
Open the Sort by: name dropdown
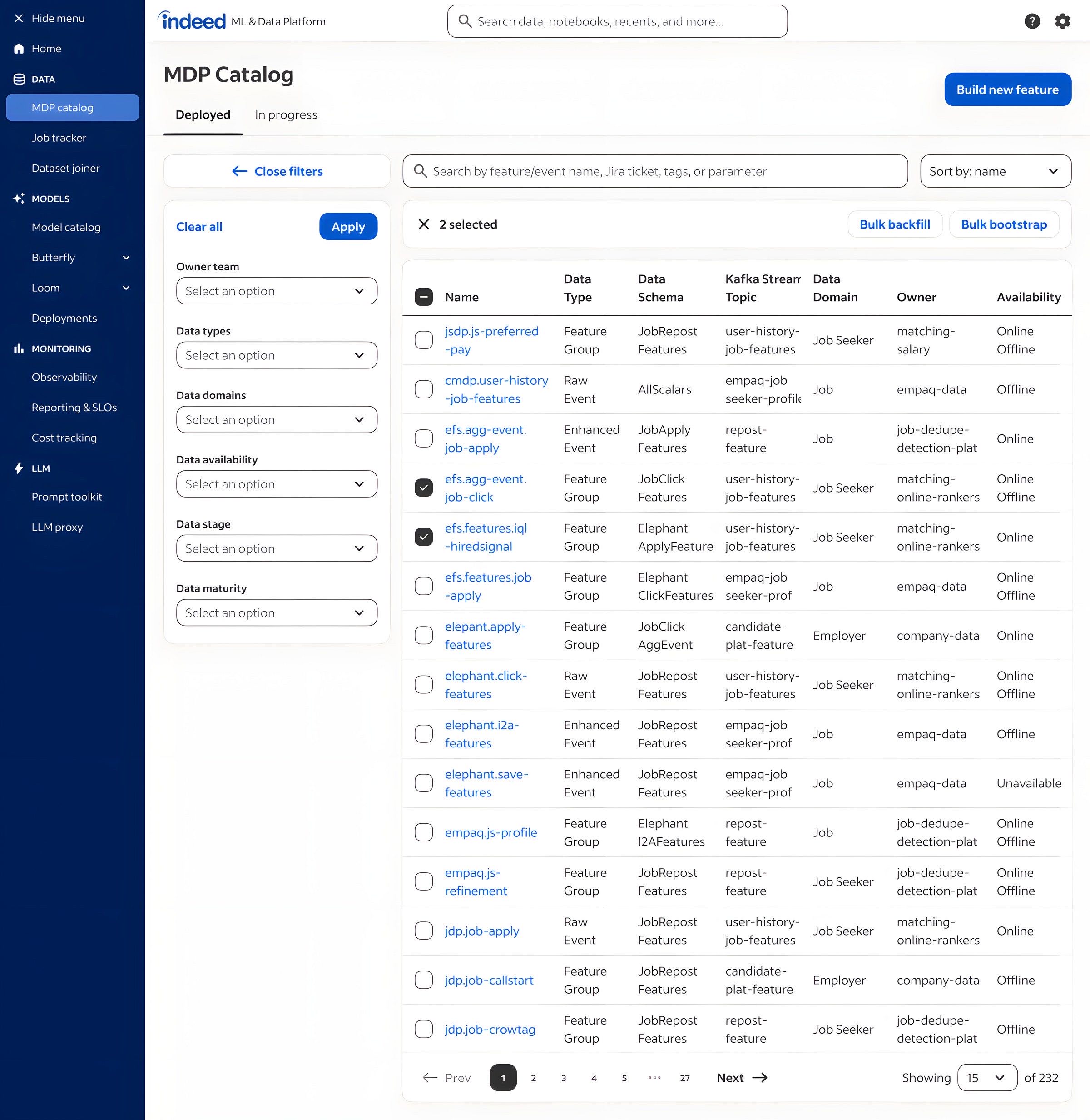point(996,171)
